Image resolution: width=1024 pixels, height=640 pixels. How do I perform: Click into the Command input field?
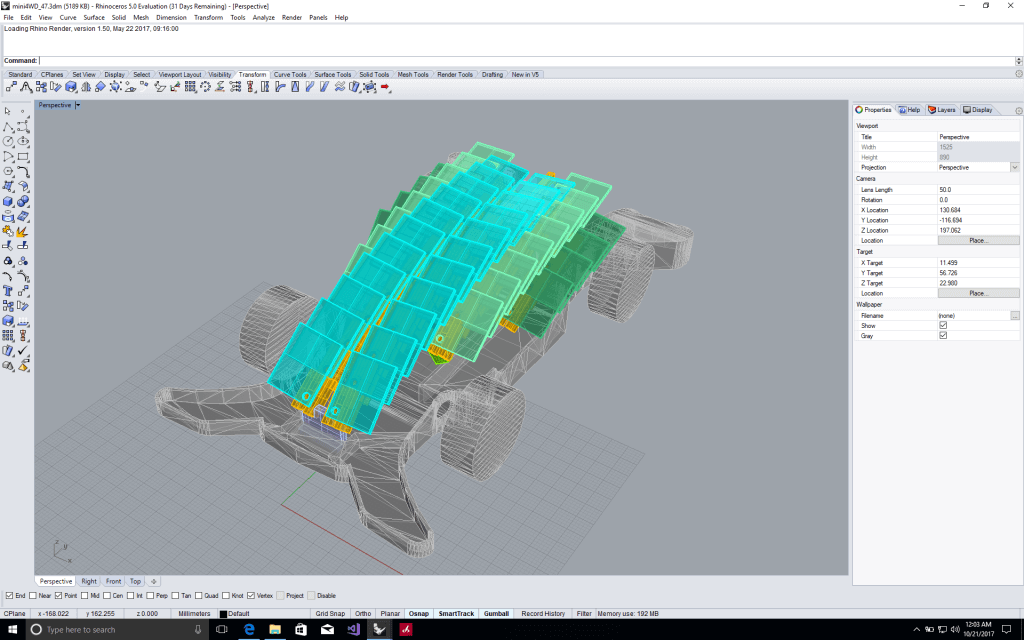[526, 61]
